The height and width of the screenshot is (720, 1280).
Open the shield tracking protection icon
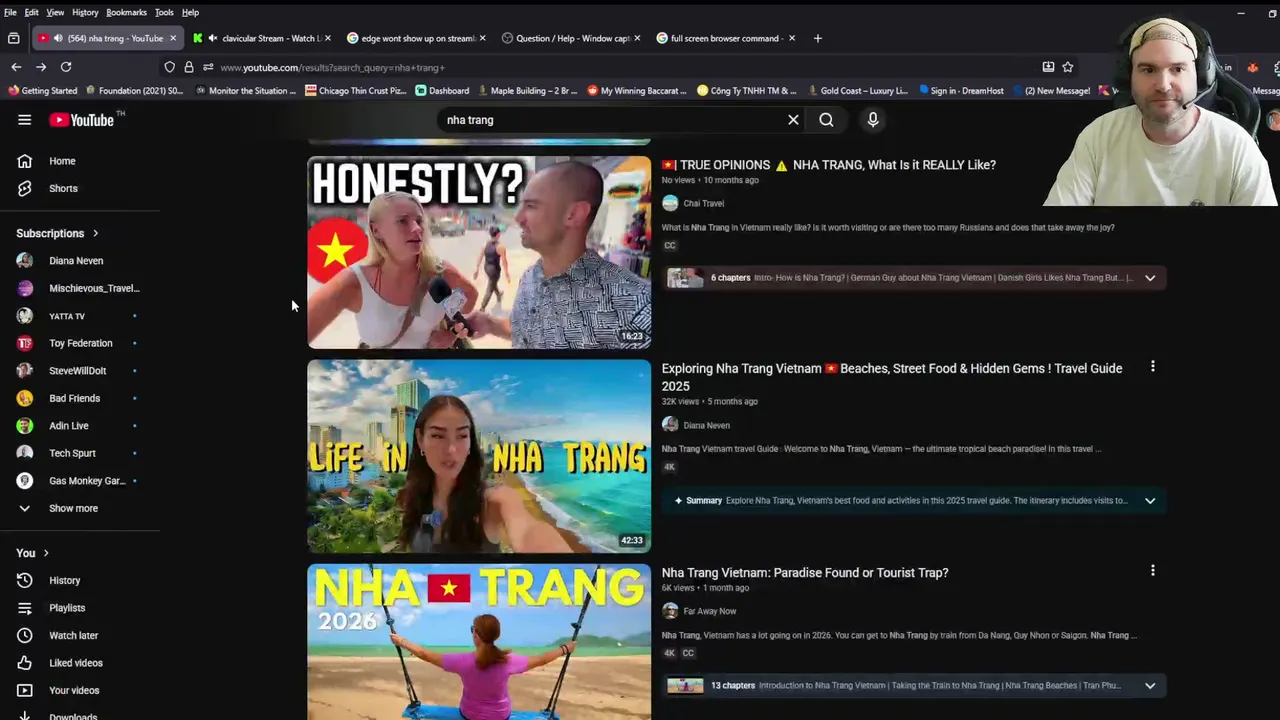170,67
